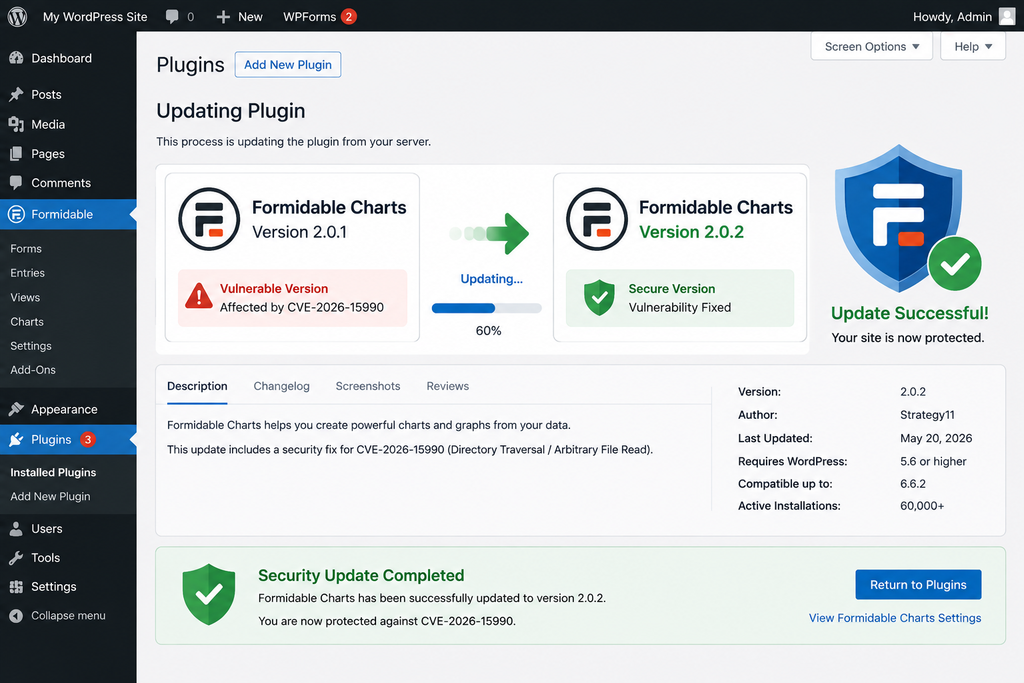1024x683 pixels.
Task: Click the May 20, 2026 date value
Action: coord(936,438)
